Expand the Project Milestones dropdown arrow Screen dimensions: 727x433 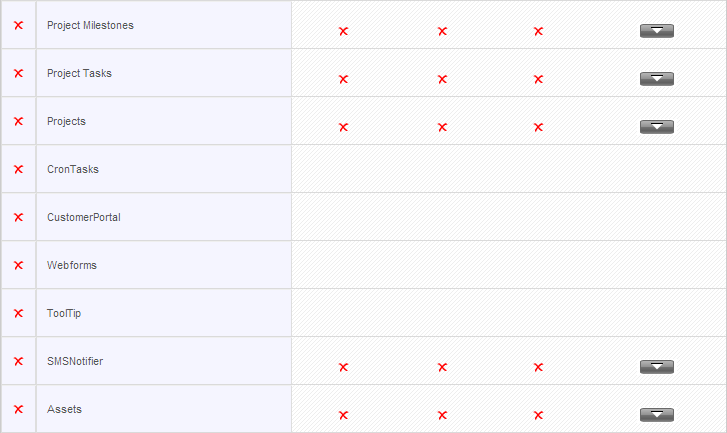pyautogui.click(x=657, y=31)
